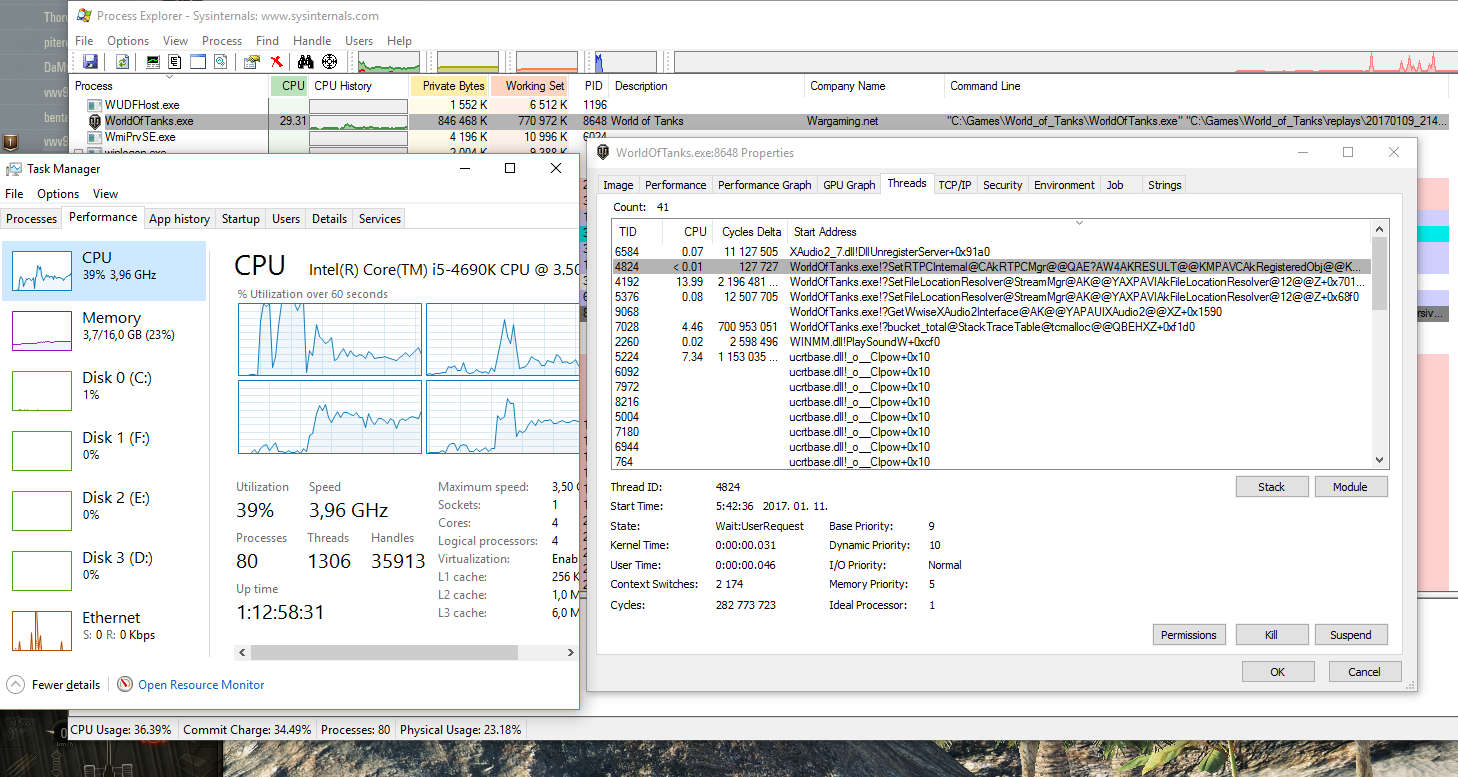Click the Kill thread button
1458x777 pixels.
[1271, 635]
